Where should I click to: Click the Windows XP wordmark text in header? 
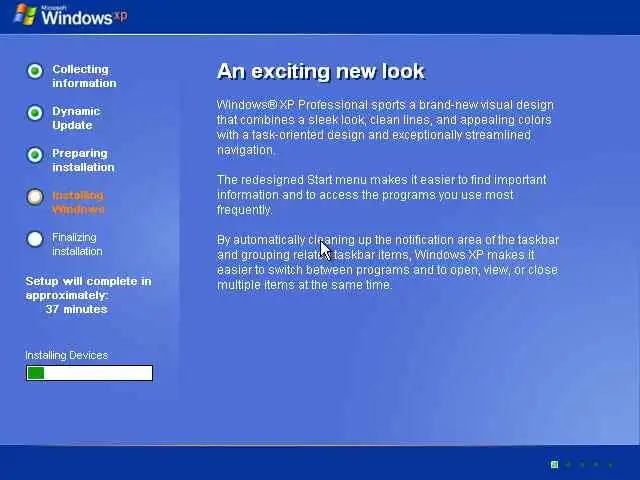(x=84, y=16)
